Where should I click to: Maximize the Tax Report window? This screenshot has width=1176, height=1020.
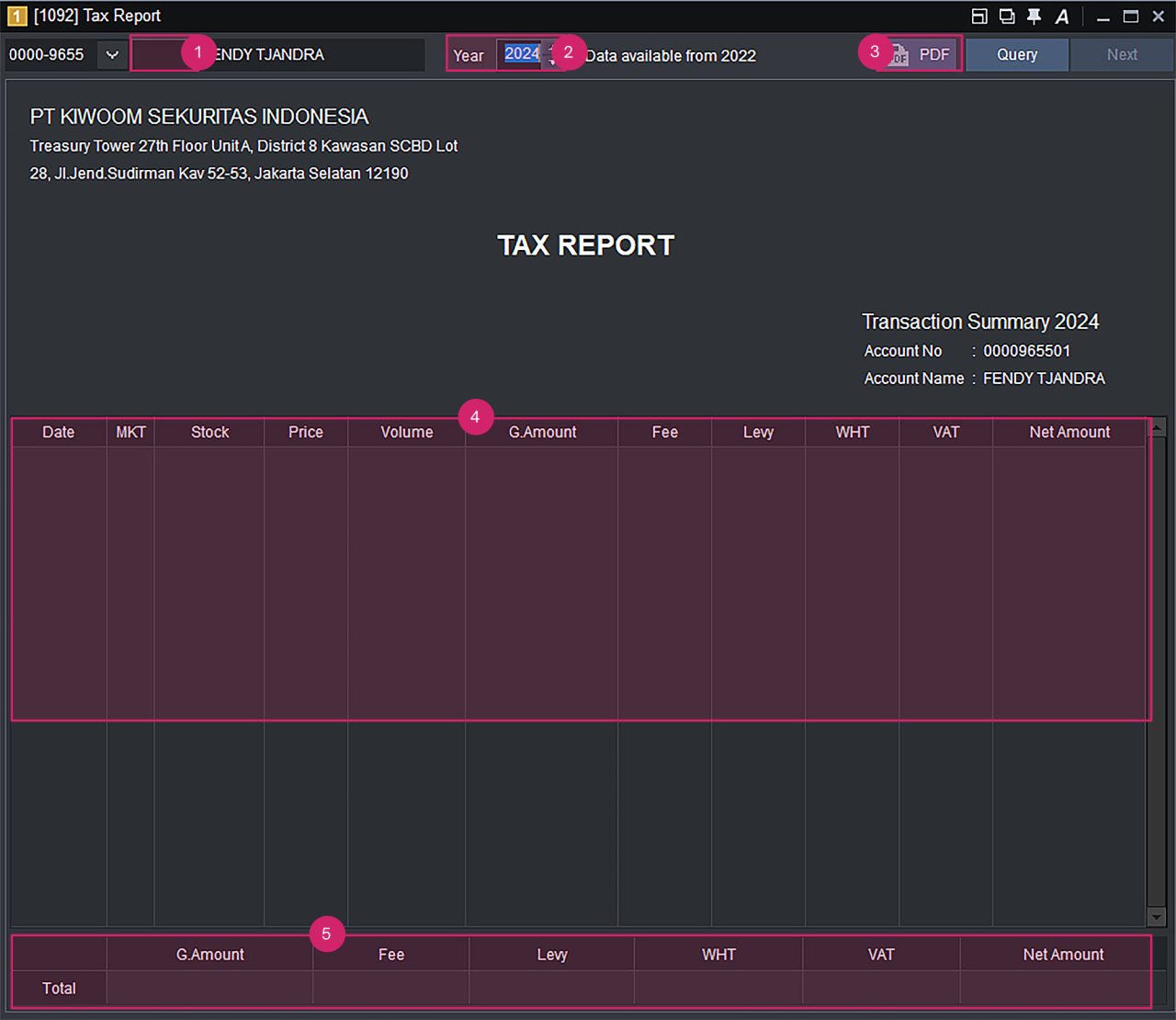point(1131,17)
